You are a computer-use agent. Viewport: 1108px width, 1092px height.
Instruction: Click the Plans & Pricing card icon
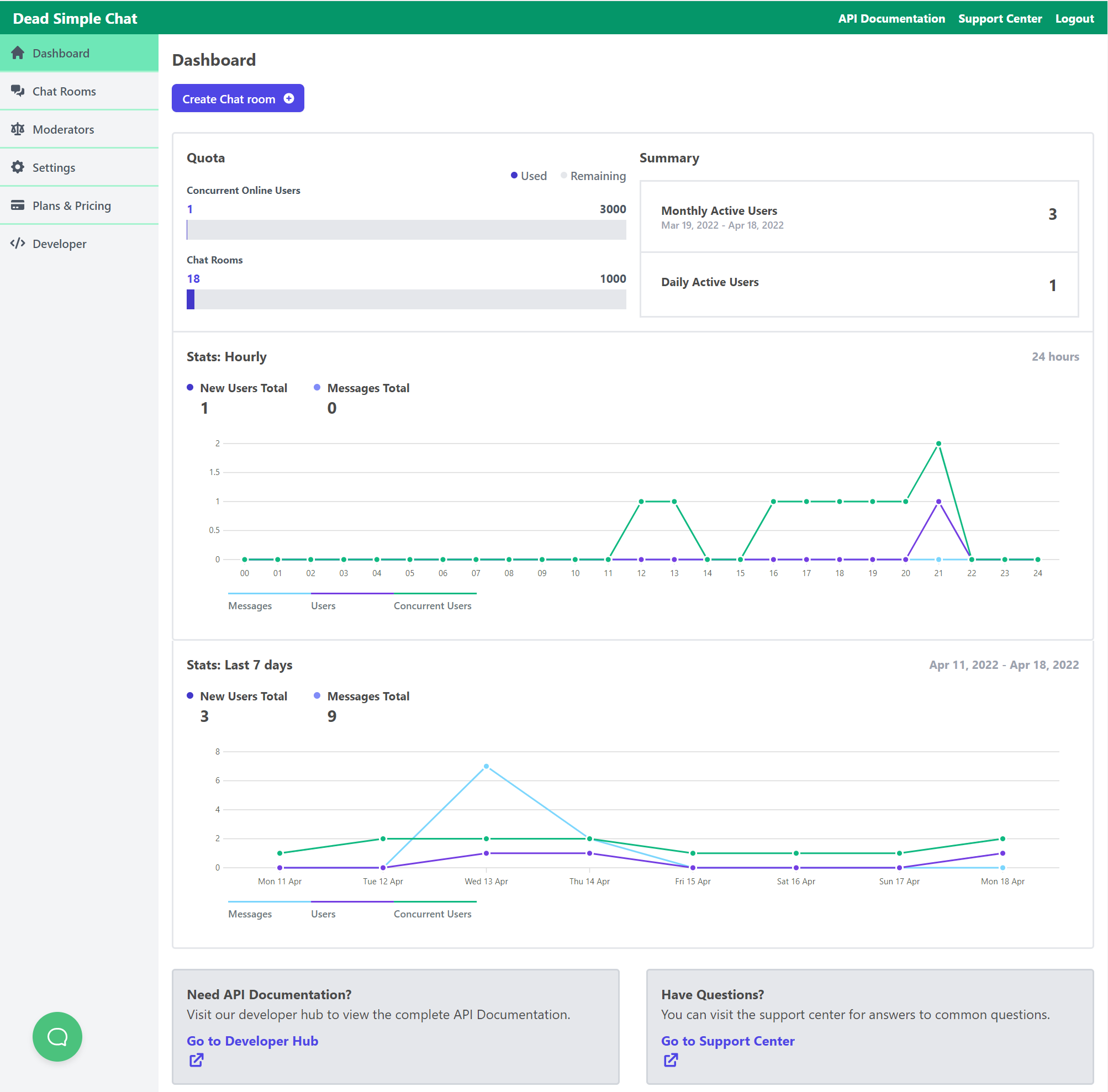18,205
